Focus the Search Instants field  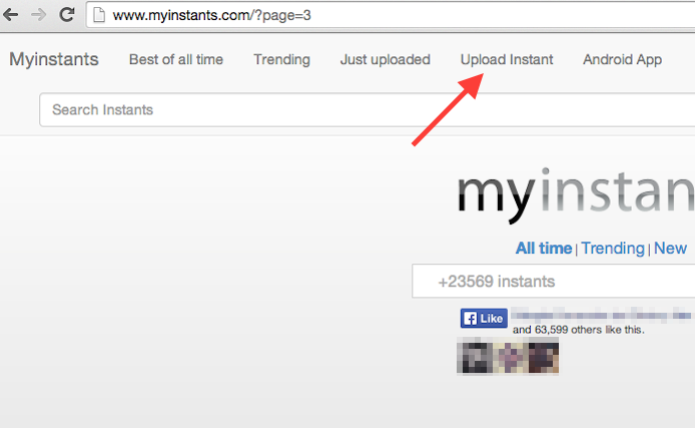367,110
